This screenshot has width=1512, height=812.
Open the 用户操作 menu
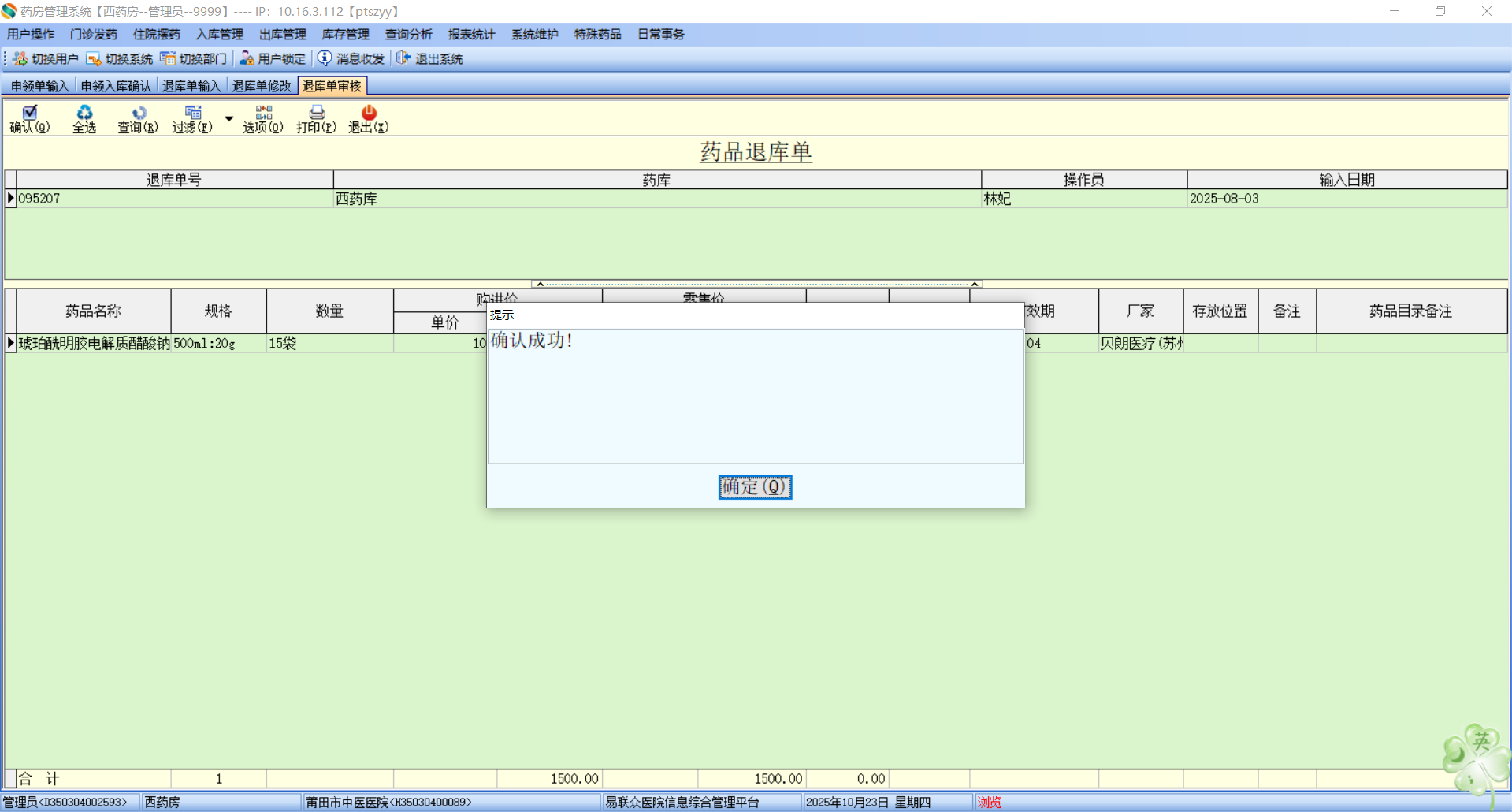pos(31,35)
